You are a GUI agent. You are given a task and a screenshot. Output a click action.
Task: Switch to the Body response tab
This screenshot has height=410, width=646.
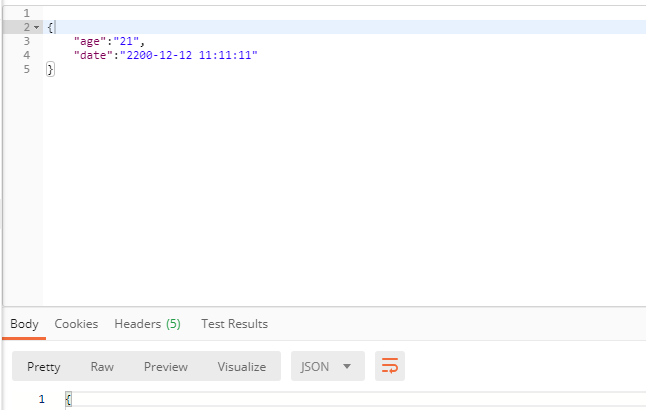tap(24, 324)
